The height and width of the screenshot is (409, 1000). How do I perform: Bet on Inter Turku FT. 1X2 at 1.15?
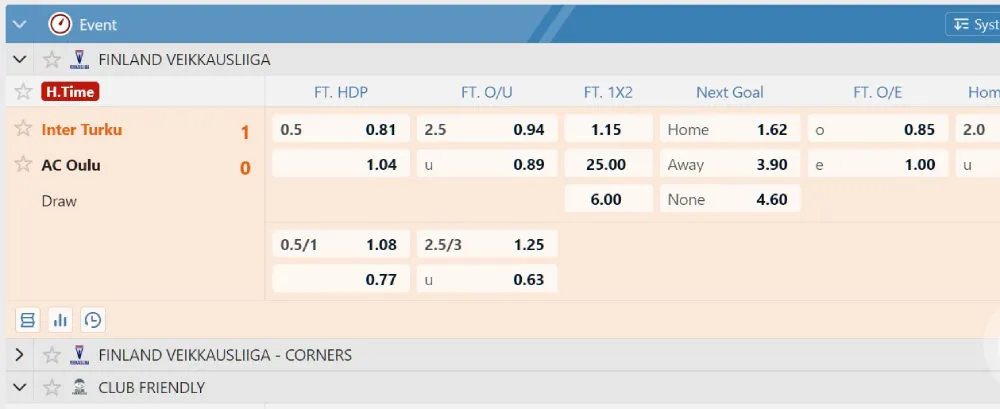pos(606,129)
